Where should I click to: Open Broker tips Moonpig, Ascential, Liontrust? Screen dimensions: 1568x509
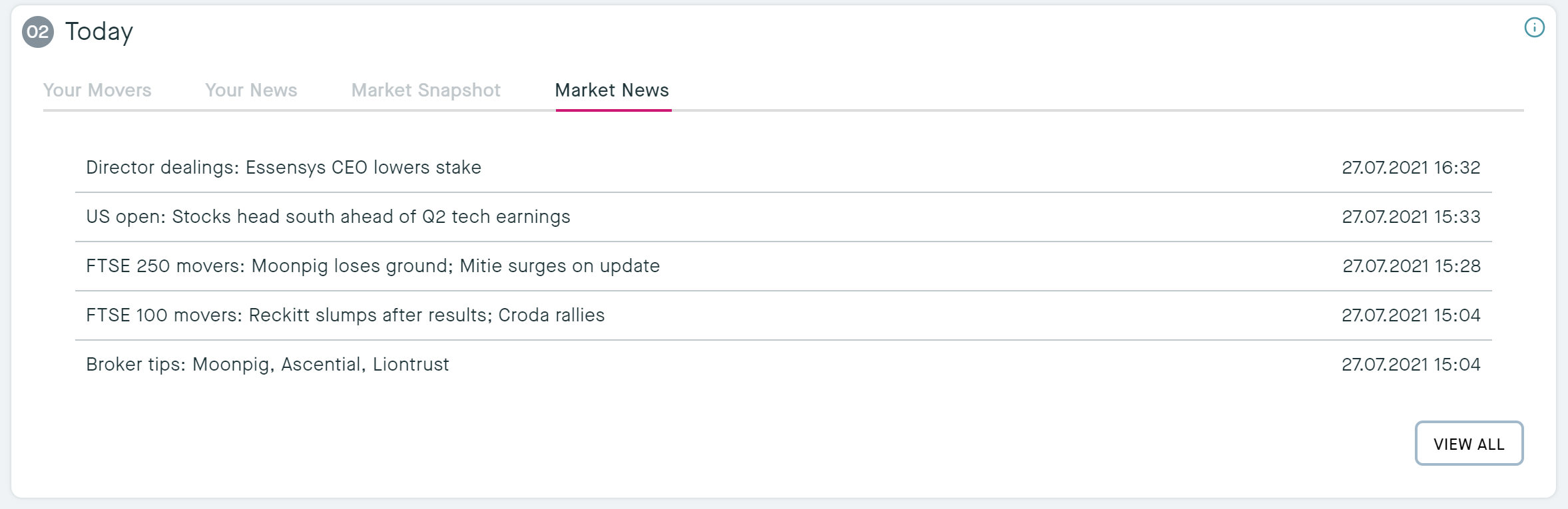point(268,365)
